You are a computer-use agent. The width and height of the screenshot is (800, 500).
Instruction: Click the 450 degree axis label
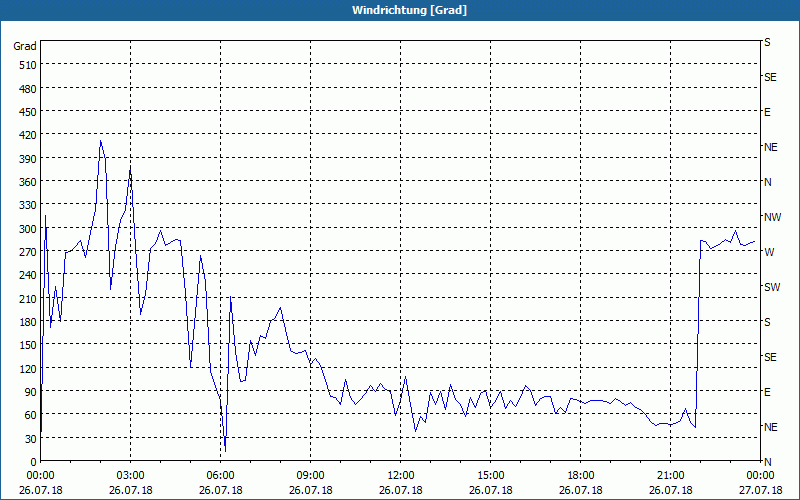coord(28,112)
